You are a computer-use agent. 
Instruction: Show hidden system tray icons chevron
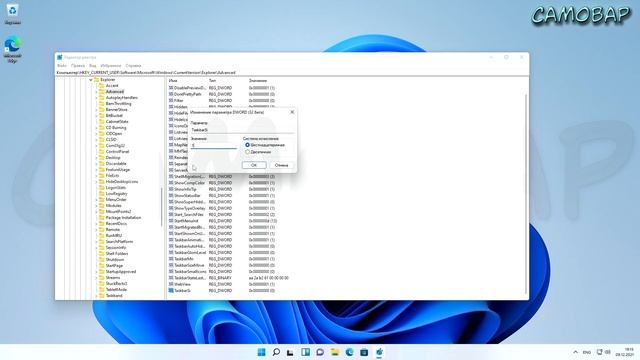tap(576, 352)
